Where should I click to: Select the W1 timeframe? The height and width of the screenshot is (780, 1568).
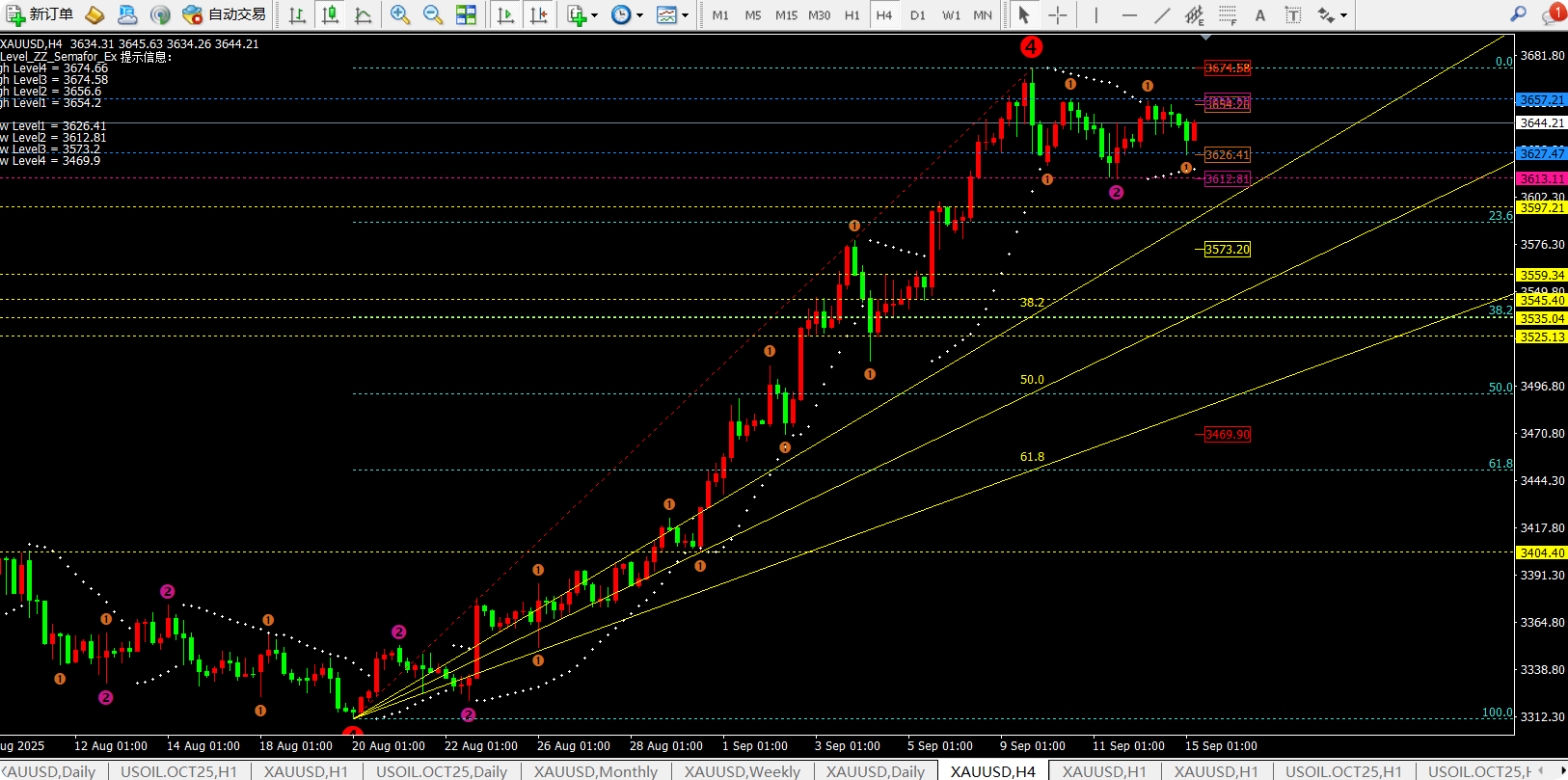click(951, 15)
